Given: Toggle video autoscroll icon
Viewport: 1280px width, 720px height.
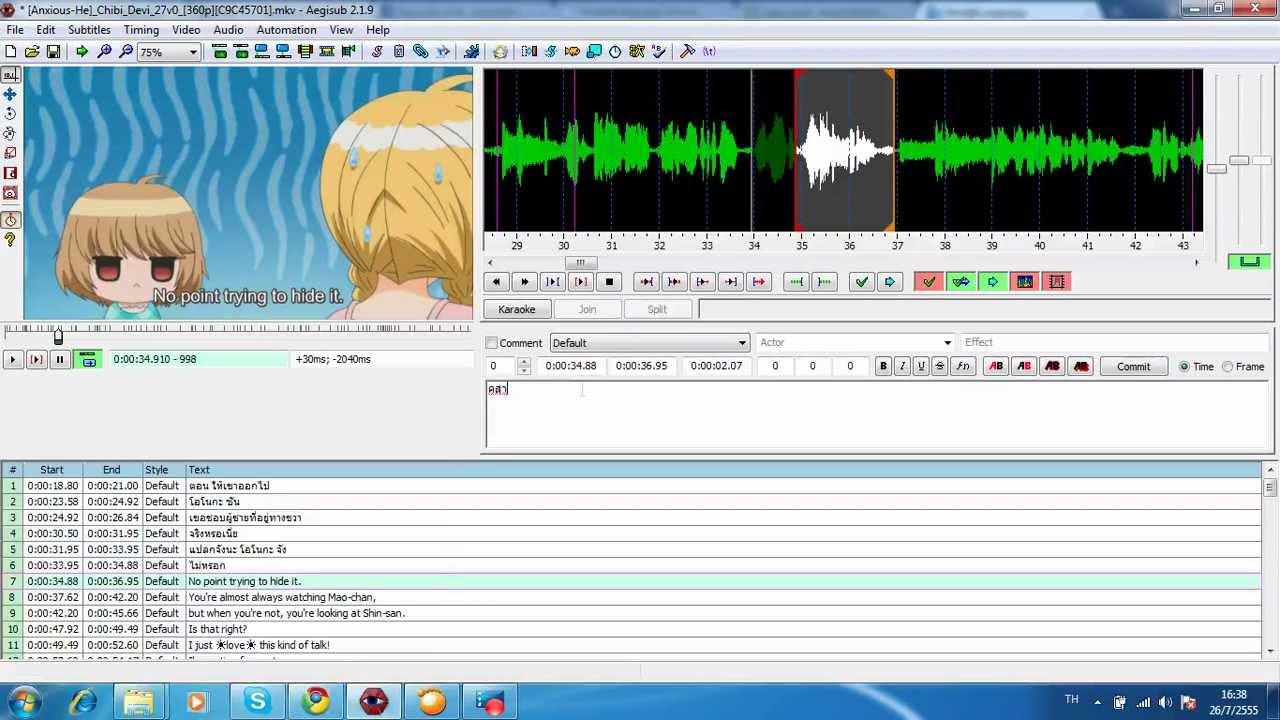Looking at the screenshot, I should click(88, 359).
